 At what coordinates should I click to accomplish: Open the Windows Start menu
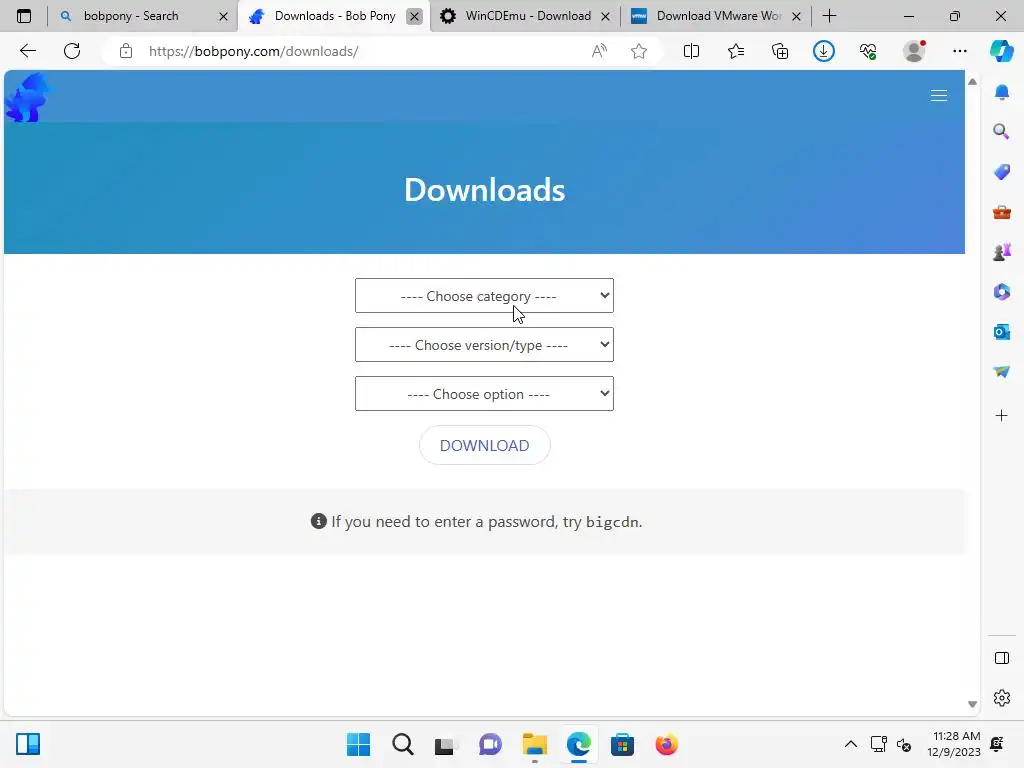point(358,744)
